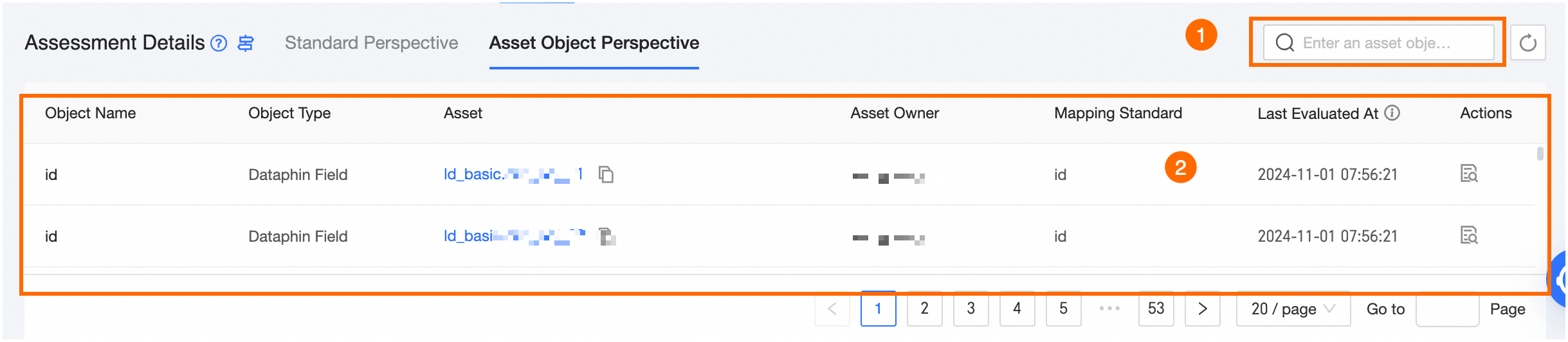
Task: Click the previous page arrow
Action: [832, 309]
